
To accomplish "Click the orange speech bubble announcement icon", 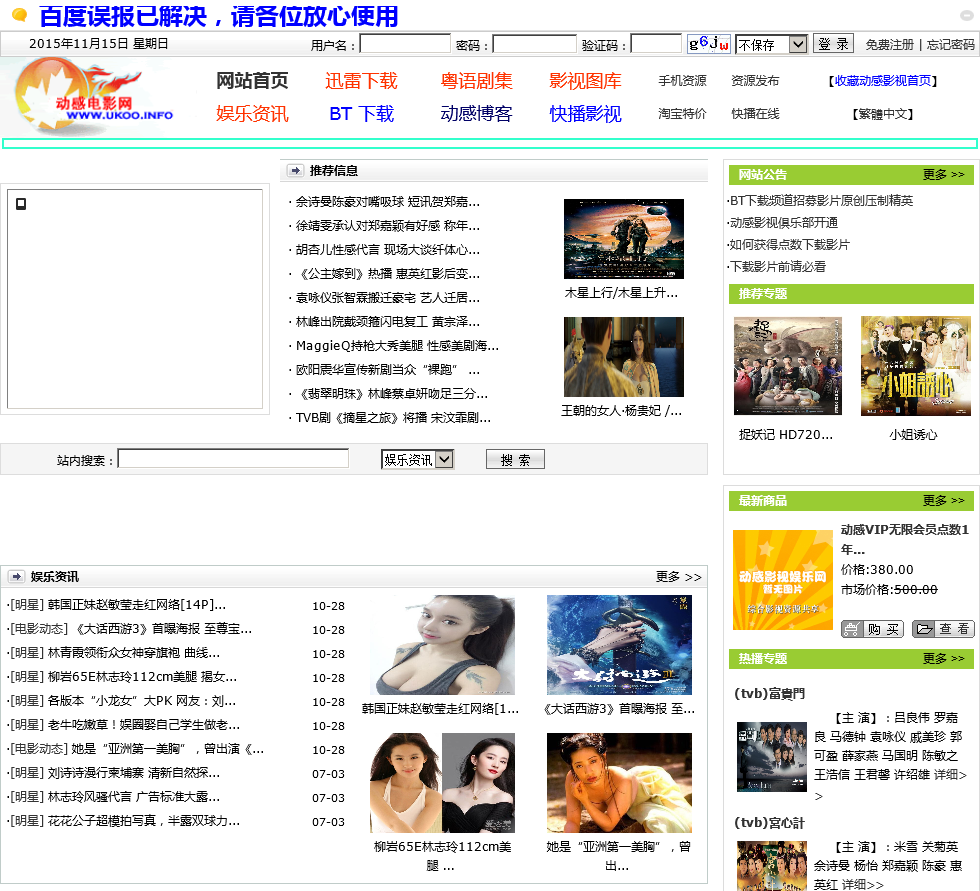I will pyautogui.click(x=19, y=14).
